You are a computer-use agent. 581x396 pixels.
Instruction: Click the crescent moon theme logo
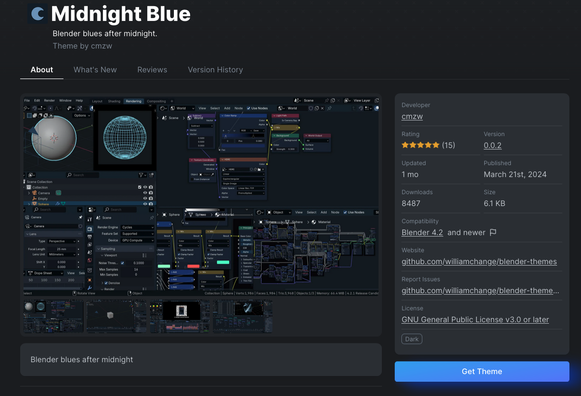[x=38, y=14]
